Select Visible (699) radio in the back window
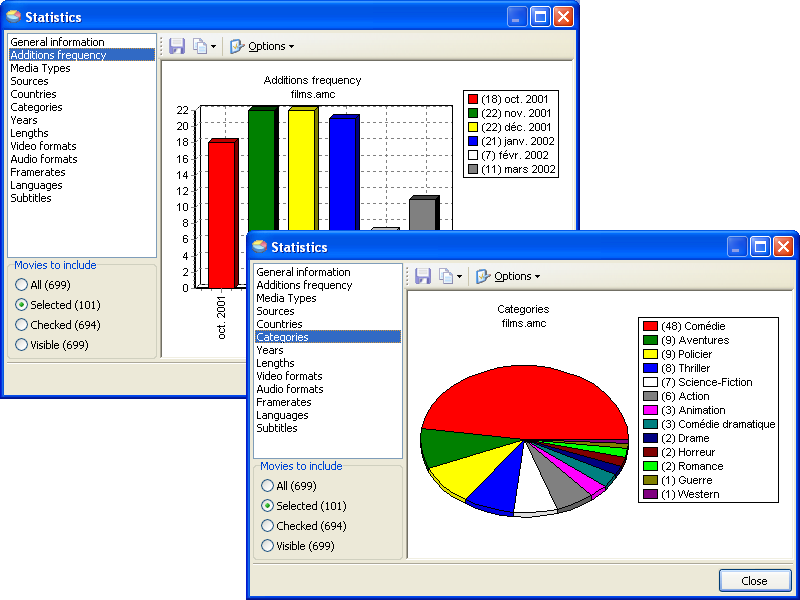This screenshot has width=800, height=600. [x=22, y=345]
